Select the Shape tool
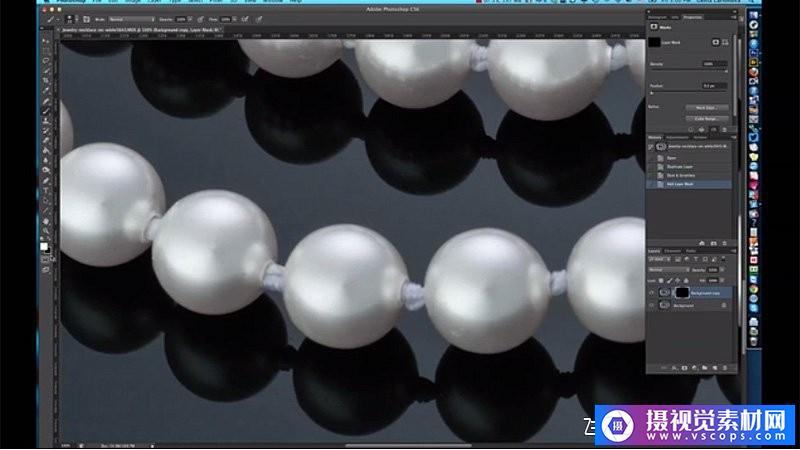Viewport: 800px width, 450px height. coord(46,210)
